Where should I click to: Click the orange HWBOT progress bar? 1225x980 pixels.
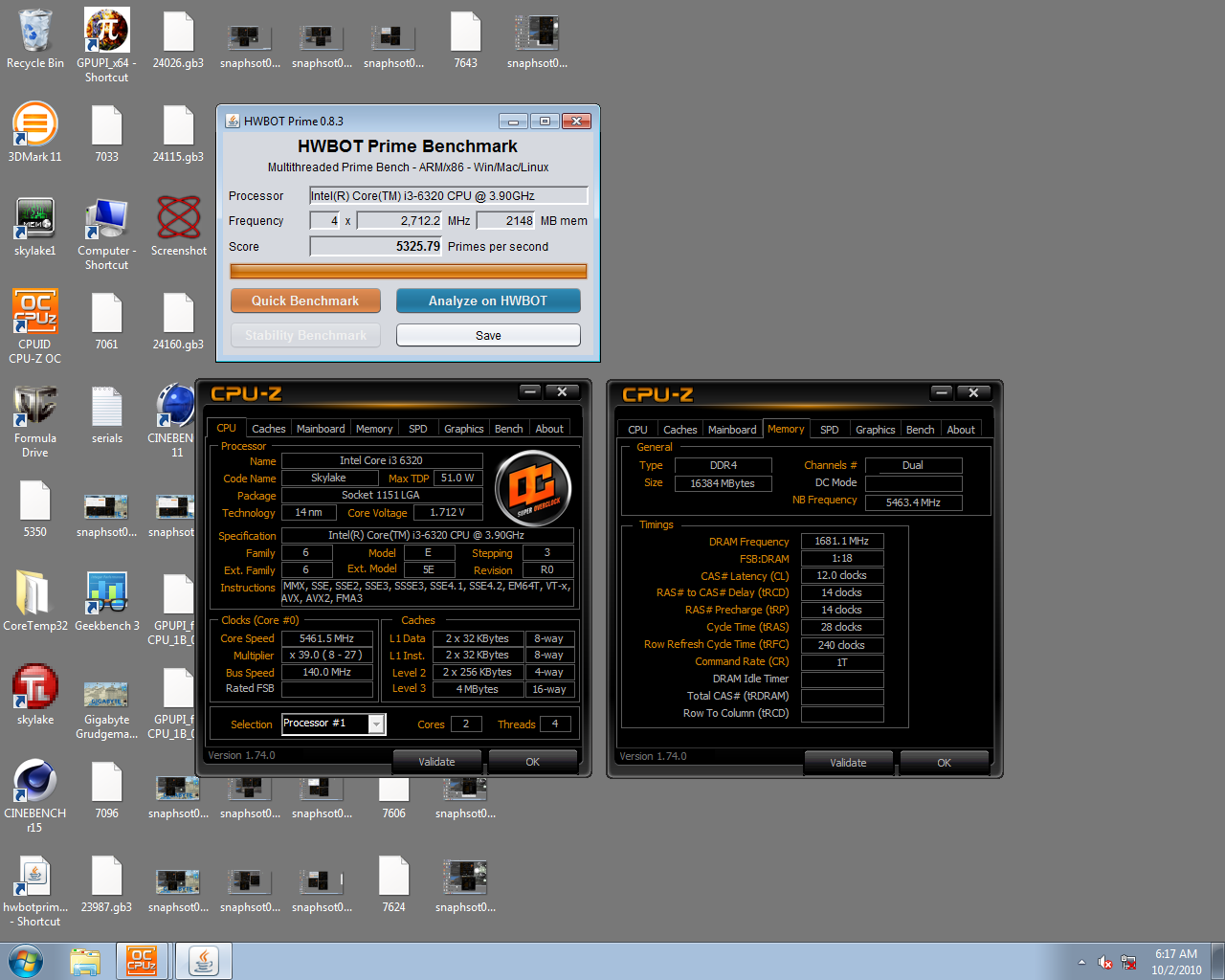(x=409, y=272)
